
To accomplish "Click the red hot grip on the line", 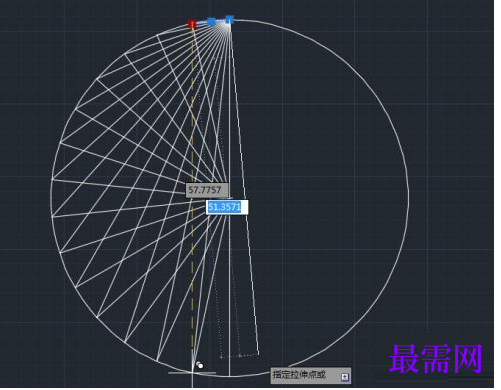I will click(191, 24).
